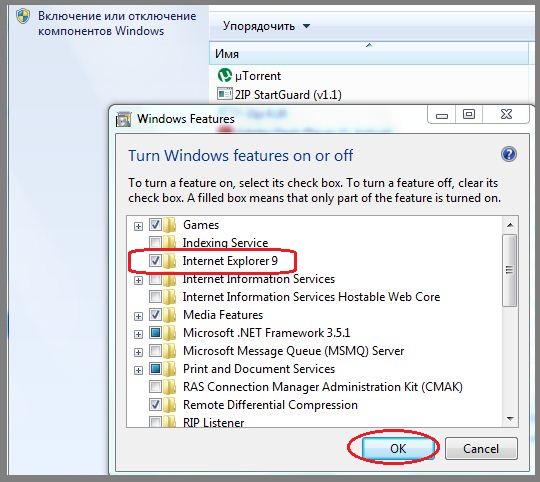
Task: Uncheck Remote Differential Compression checkbox
Action: (x=155, y=405)
